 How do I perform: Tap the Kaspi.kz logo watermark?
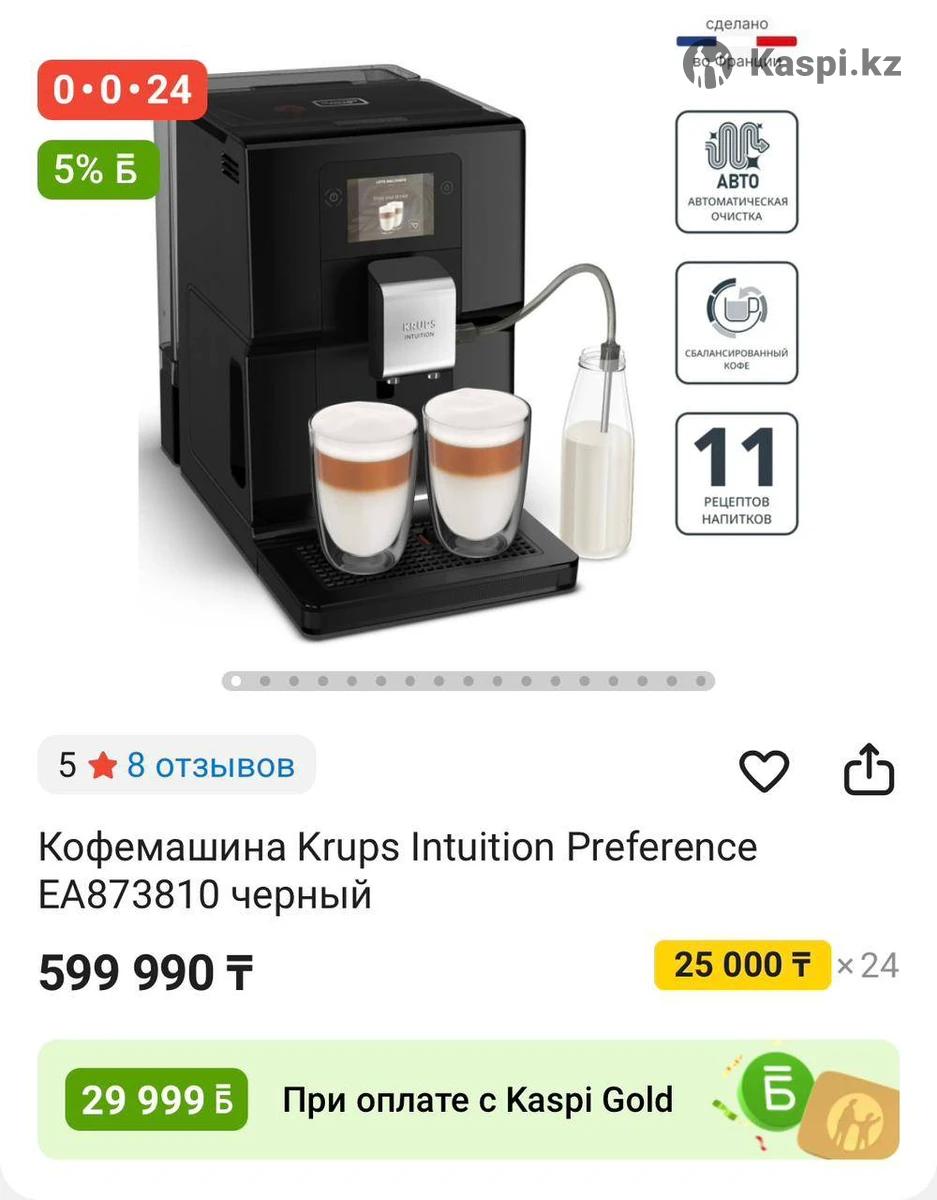point(793,64)
